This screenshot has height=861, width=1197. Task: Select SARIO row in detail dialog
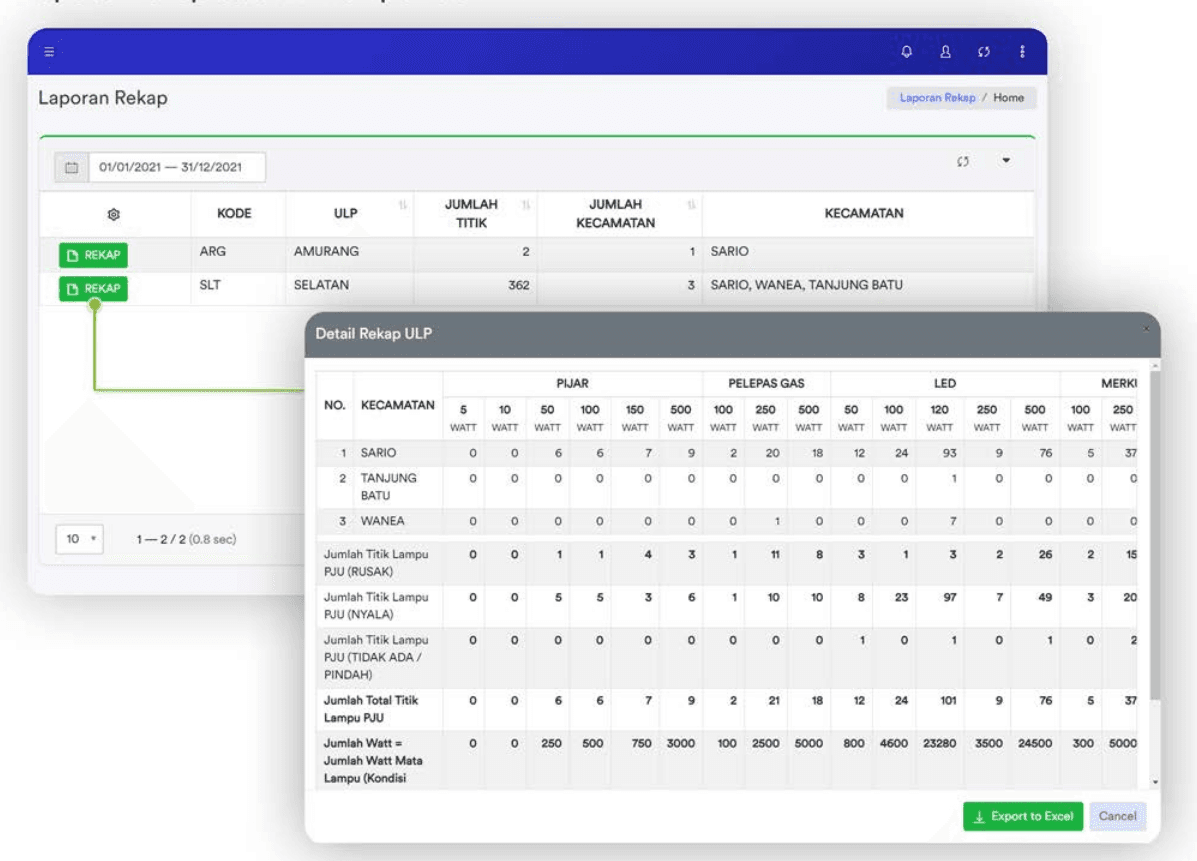(726, 453)
